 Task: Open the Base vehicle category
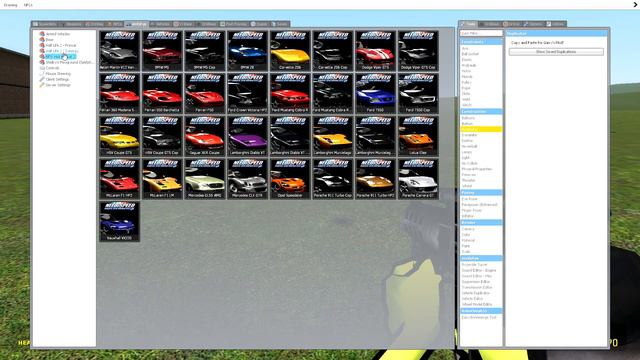[x=49, y=40]
